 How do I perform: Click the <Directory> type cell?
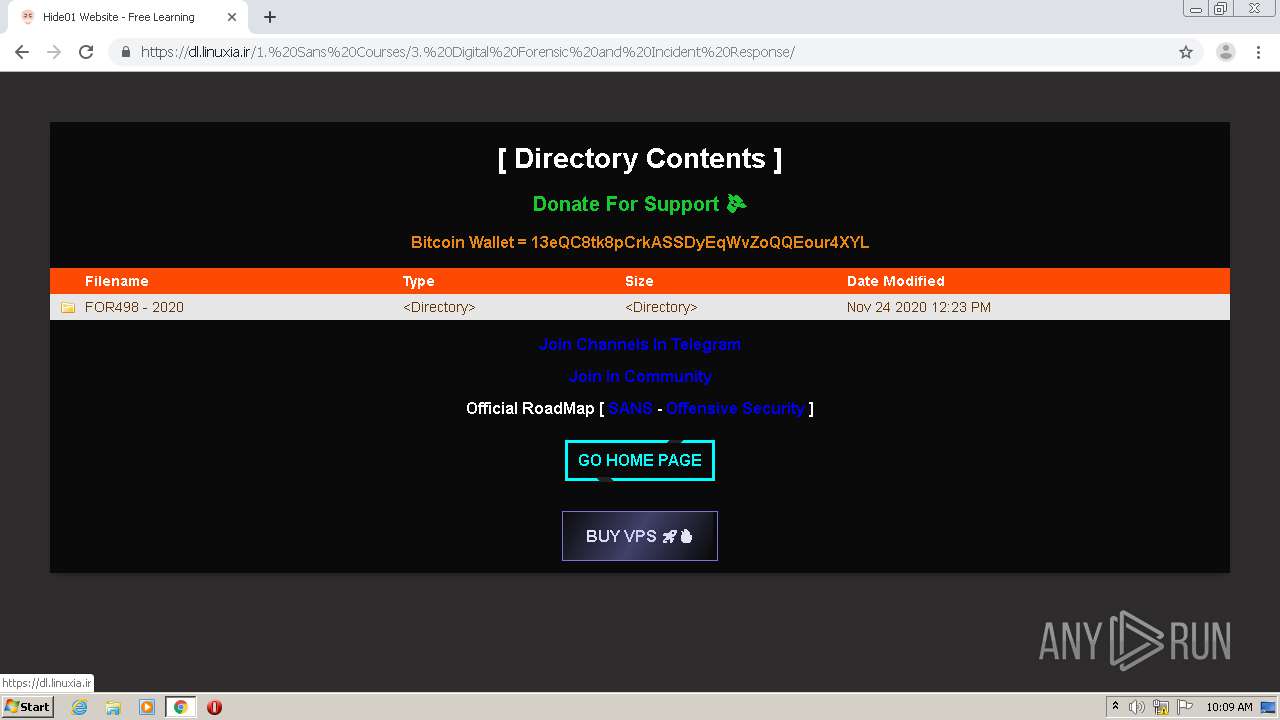point(439,307)
